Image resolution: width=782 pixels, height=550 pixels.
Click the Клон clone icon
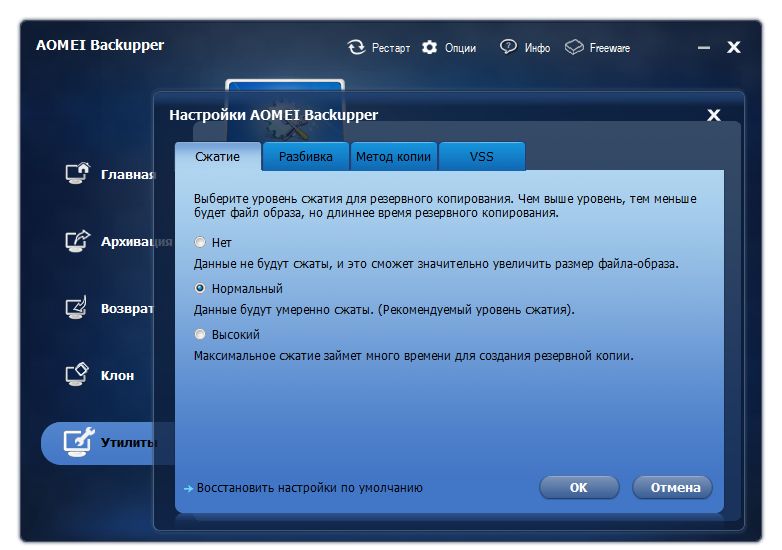77,374
